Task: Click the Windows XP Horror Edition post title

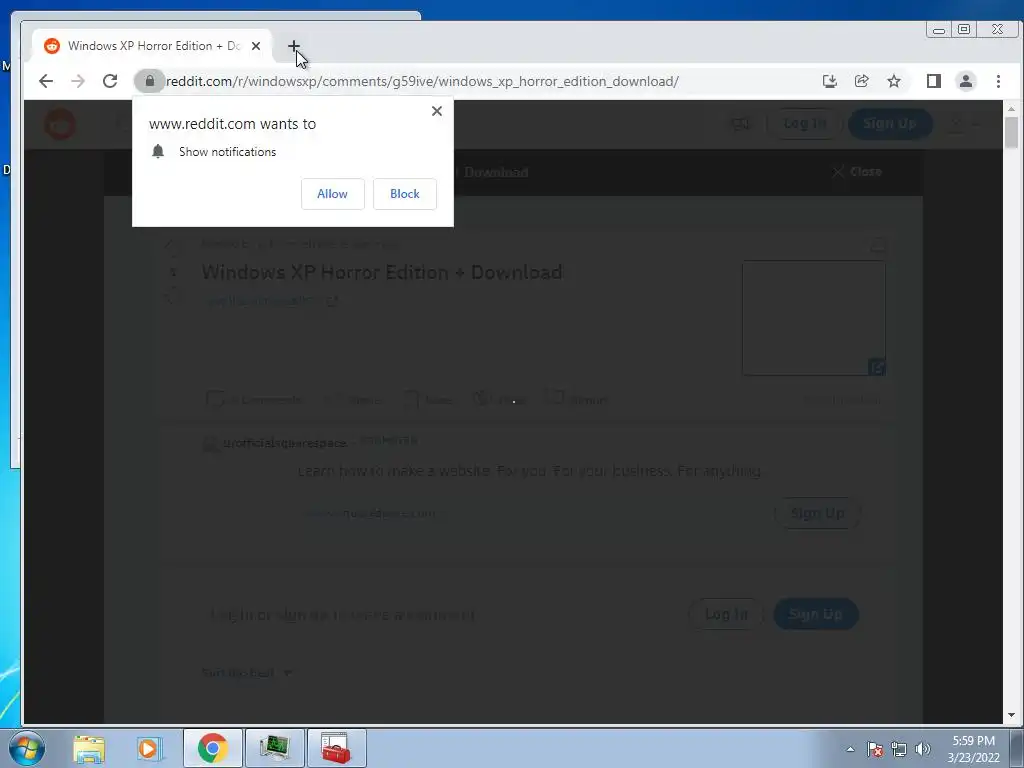Action: (382, 272)
